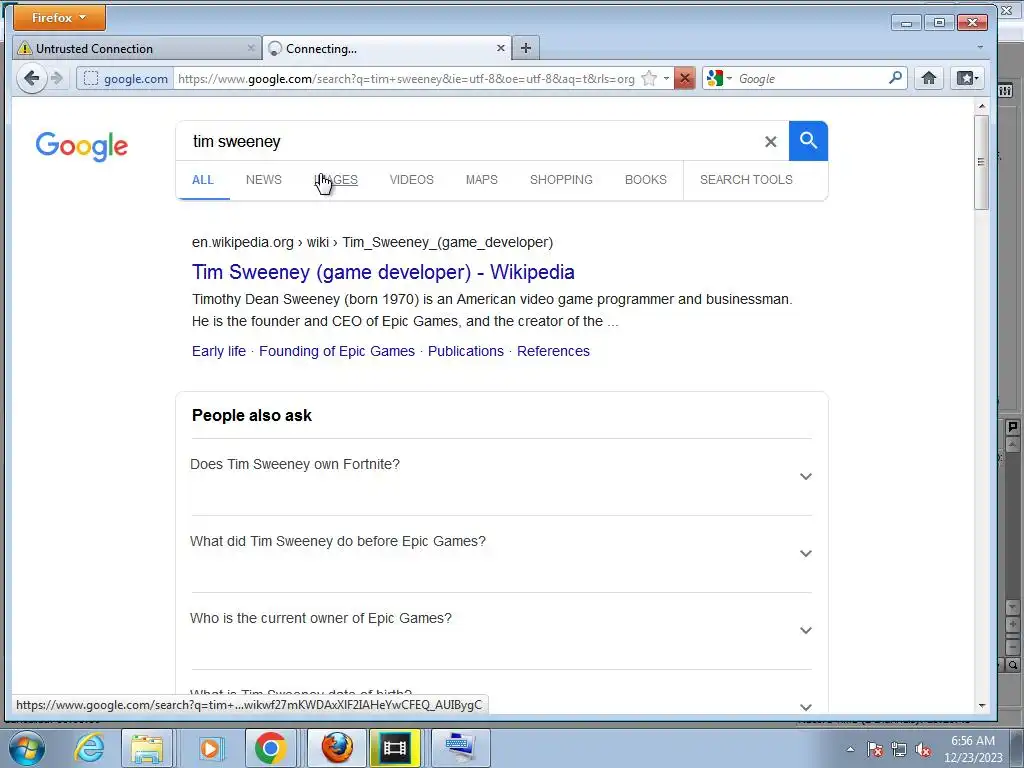Close the Untrusted Connection tab
The width and height of the screenshot is (1024, 768).
click(x=251, y=48)
